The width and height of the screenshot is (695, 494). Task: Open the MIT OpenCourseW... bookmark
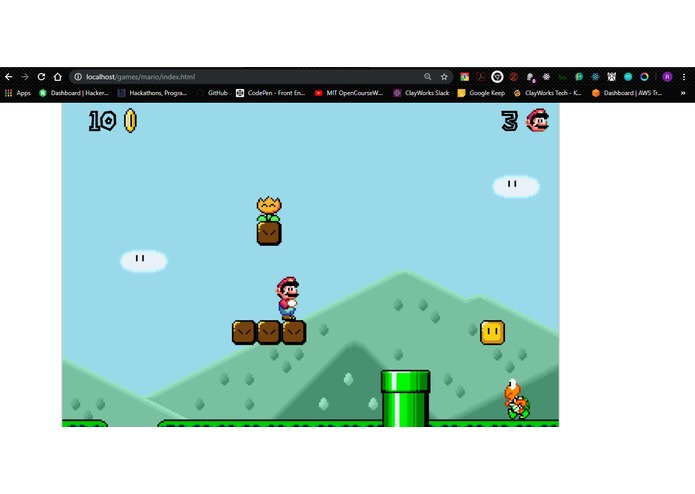click(349, 93)
